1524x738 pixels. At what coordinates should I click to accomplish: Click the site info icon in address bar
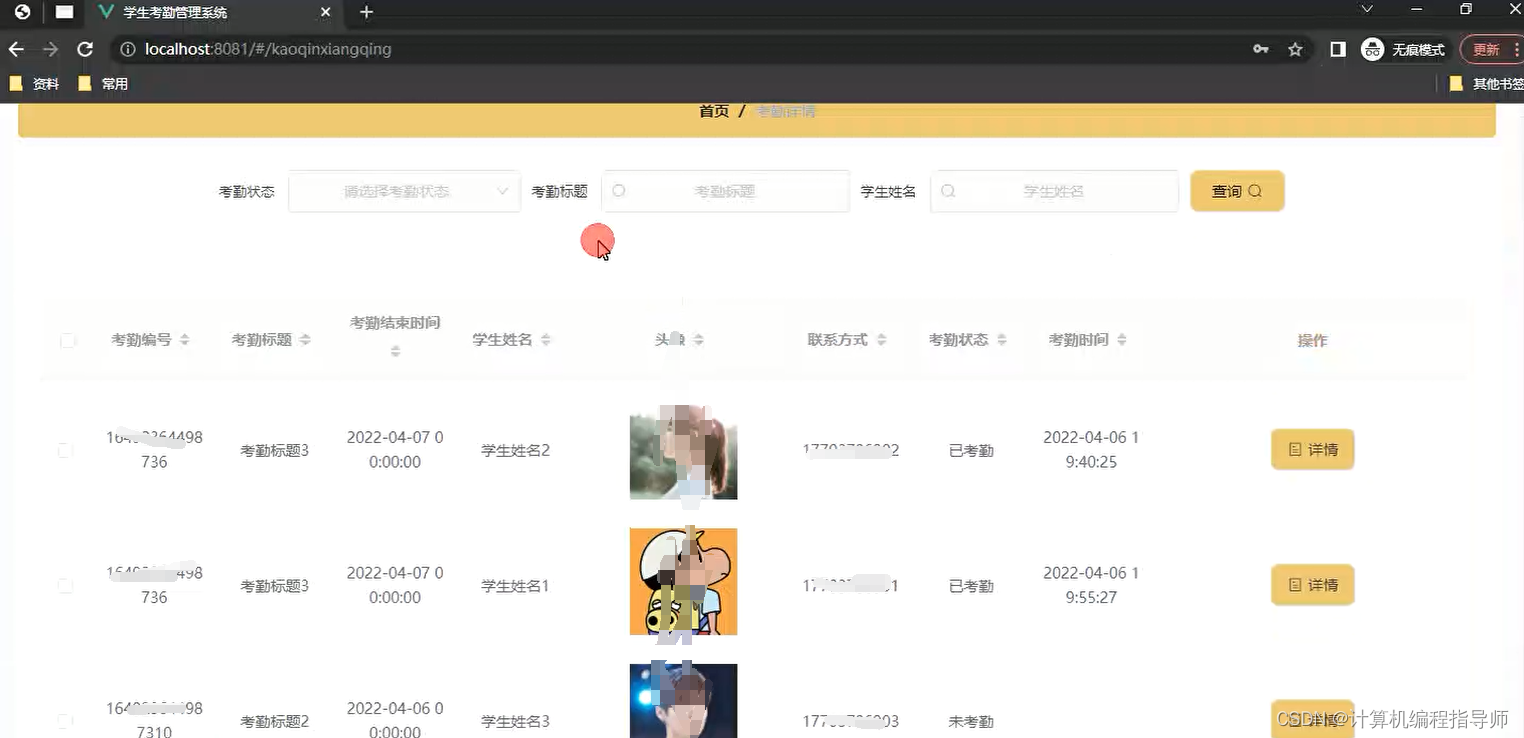click(x=127, y=49)
